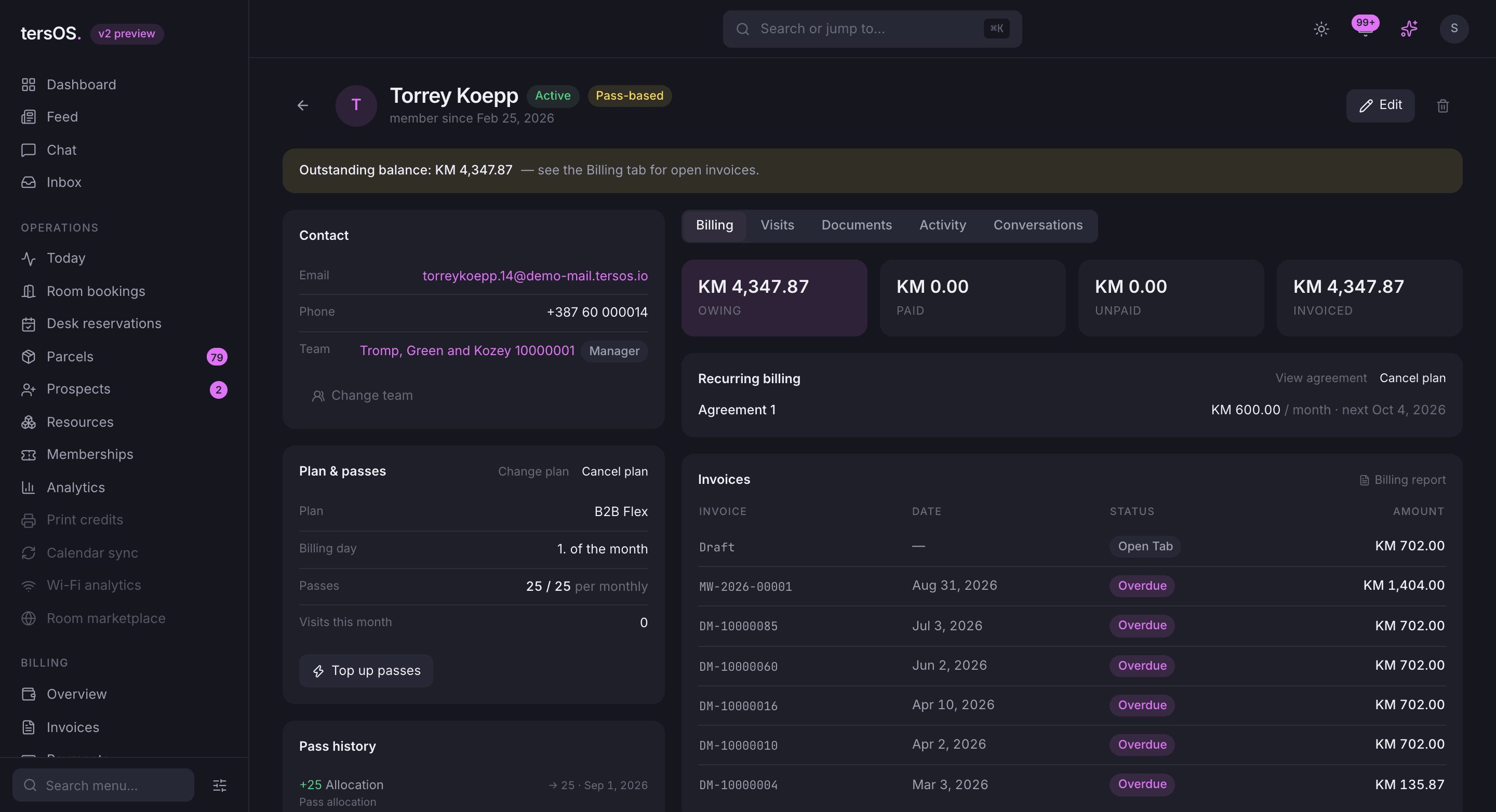Click Change plan in Plan & passes
Screen dimensions: 1496x812
pyautogui.click(x=533, y=472)
